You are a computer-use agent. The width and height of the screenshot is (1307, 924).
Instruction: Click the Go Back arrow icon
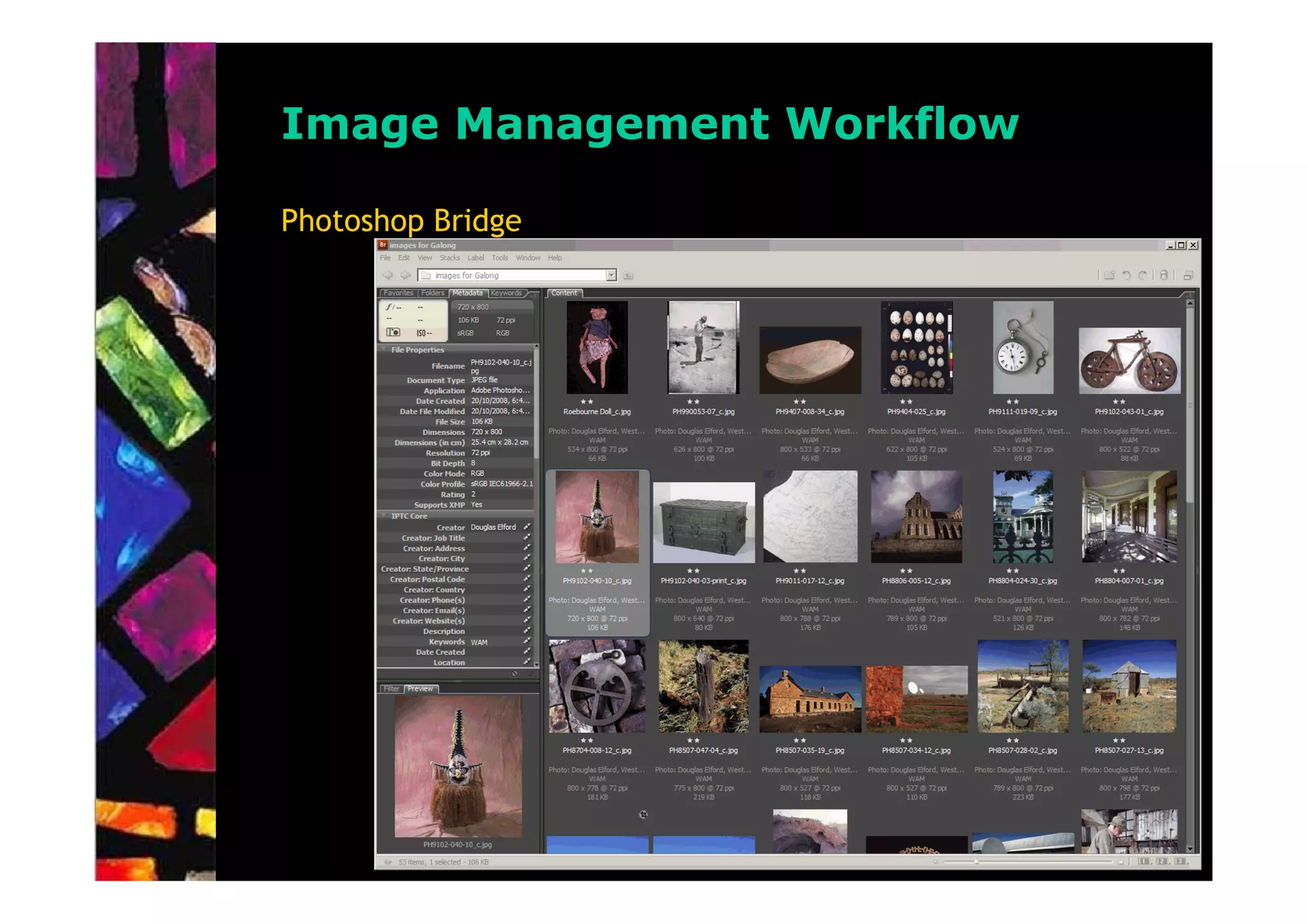[387, 275]
